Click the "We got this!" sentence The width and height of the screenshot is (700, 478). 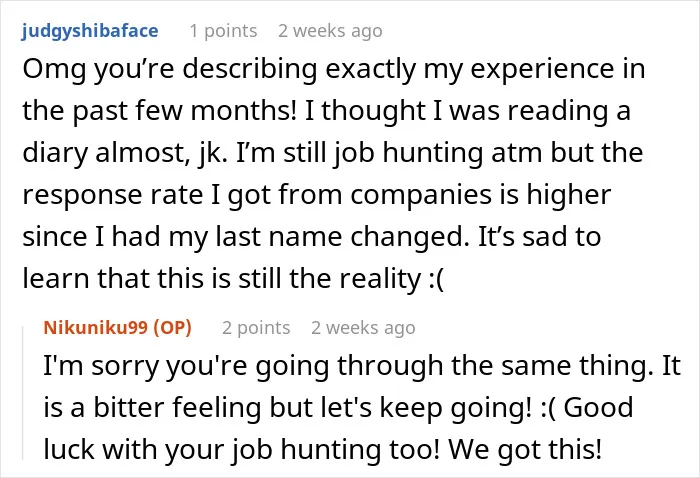(525, 449)
